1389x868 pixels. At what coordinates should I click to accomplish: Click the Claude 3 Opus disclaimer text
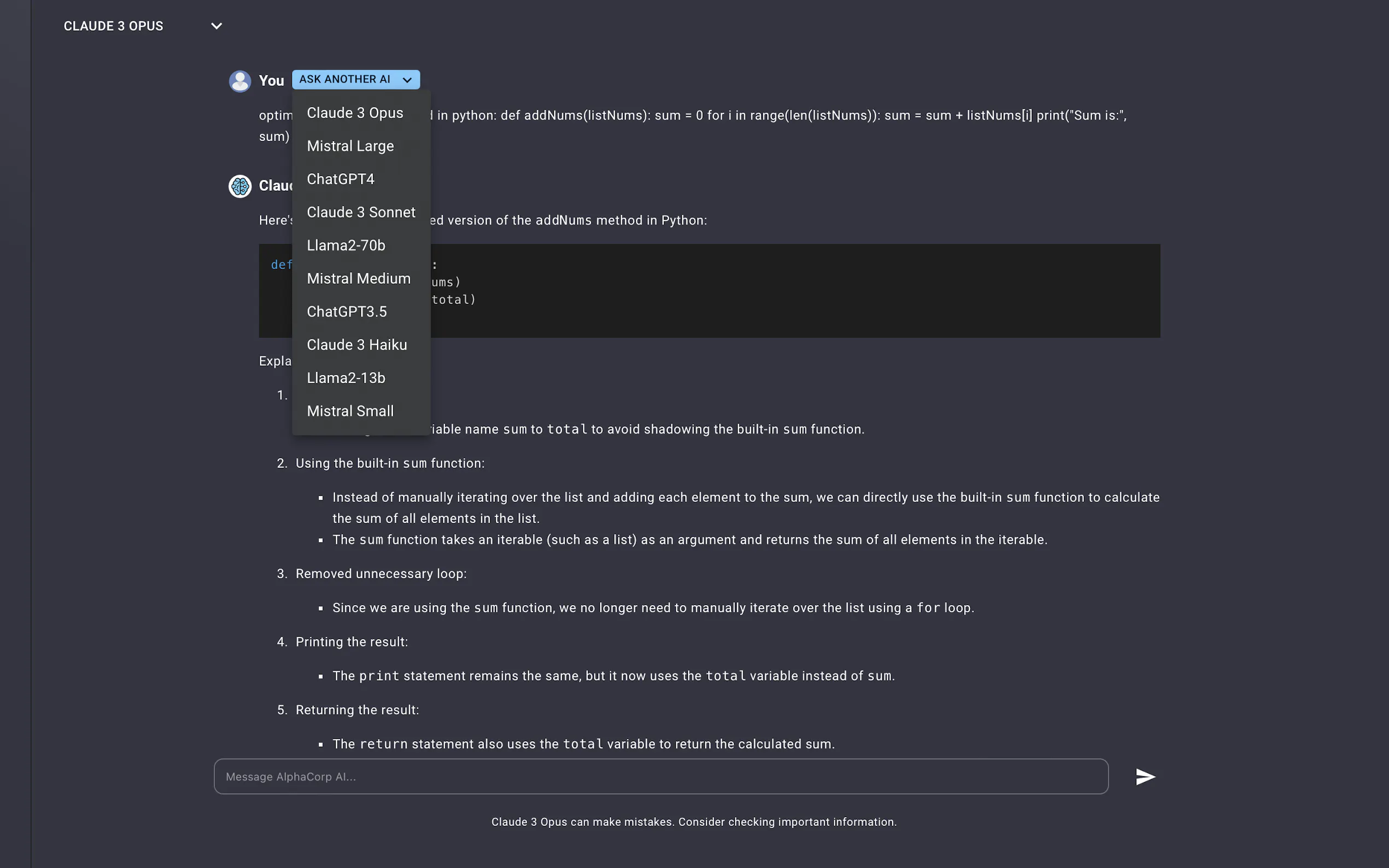[693, 822]
